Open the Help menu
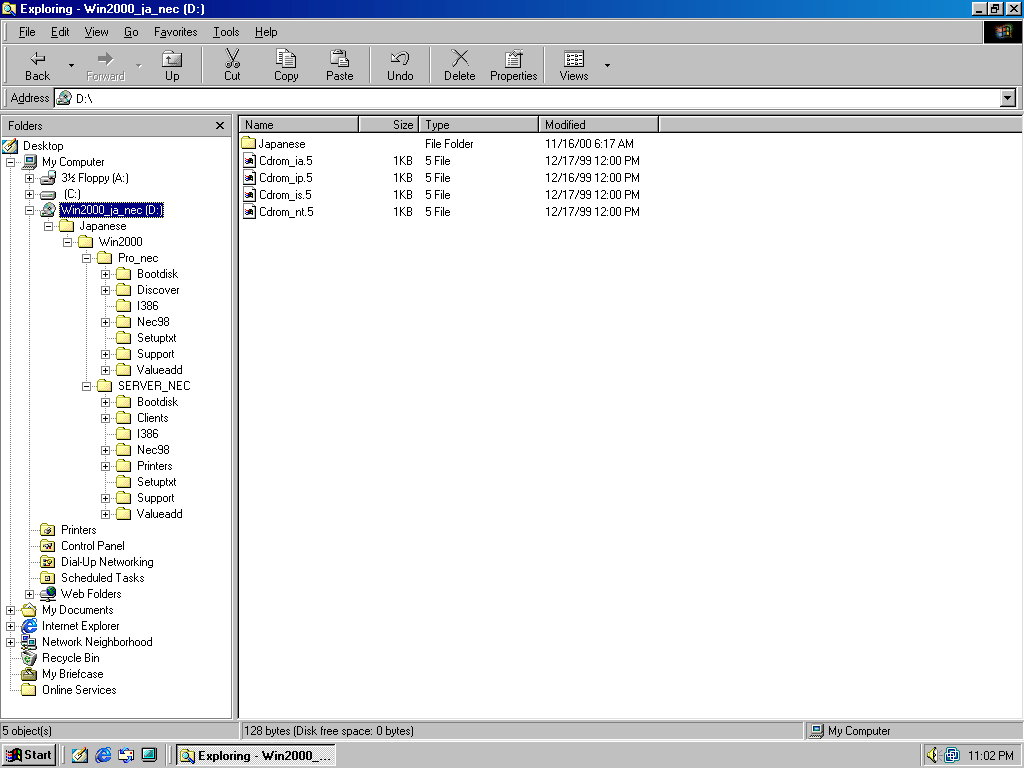Screen dimensions: 1024x768 266,32
